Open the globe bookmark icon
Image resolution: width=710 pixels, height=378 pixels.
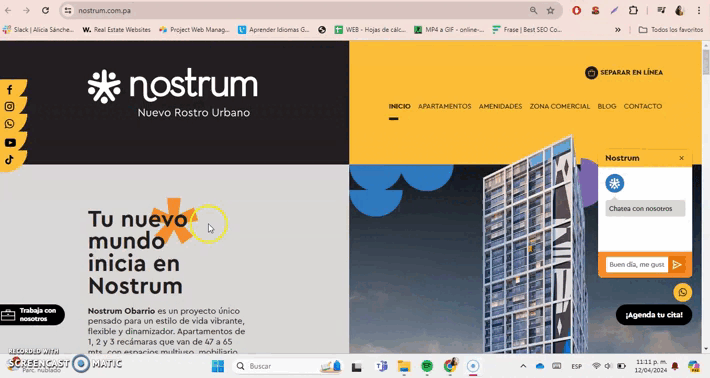tap(322, 29)
